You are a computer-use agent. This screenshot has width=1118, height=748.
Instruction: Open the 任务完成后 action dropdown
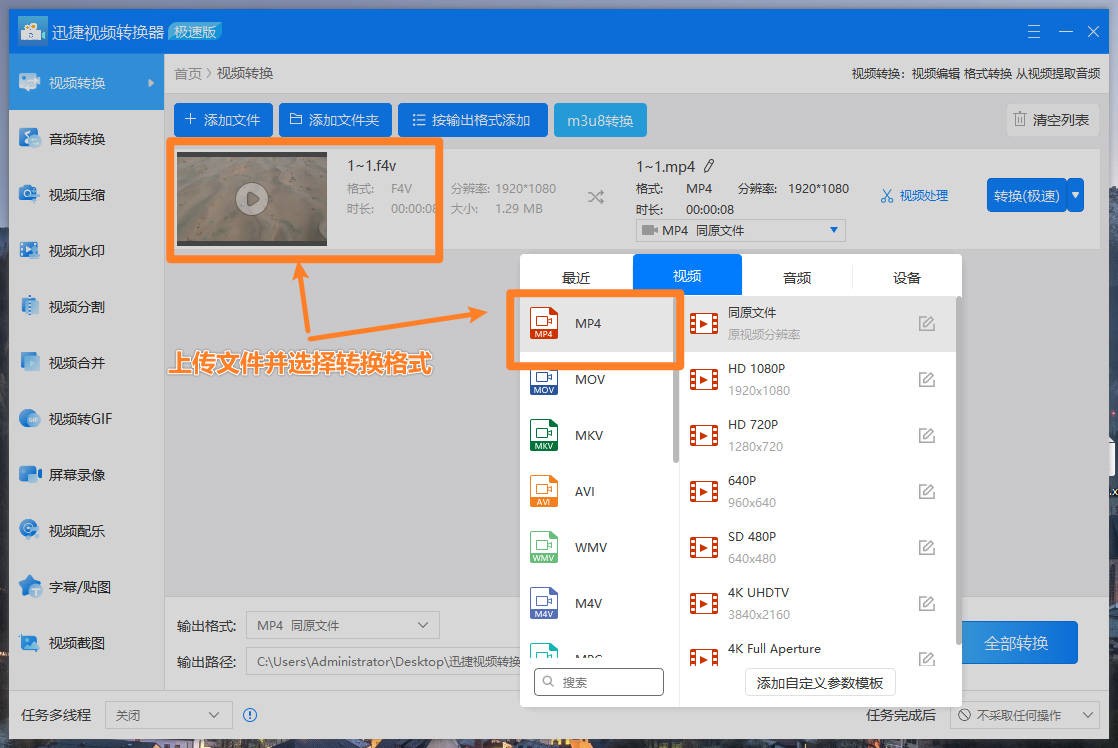pyautogui.click(x=1025, y=715)
